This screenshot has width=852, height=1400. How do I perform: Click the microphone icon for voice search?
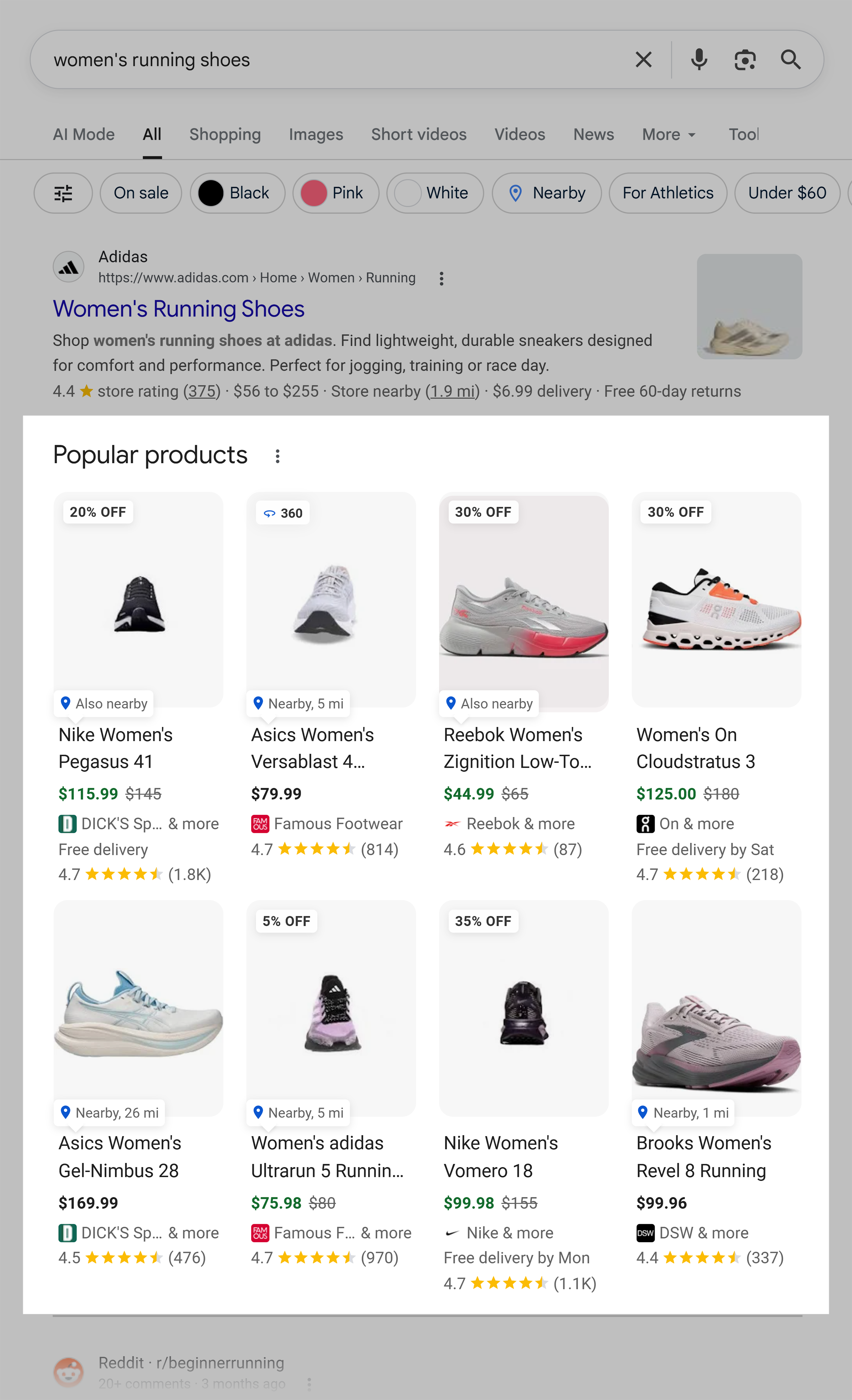[x=699, y=59]
